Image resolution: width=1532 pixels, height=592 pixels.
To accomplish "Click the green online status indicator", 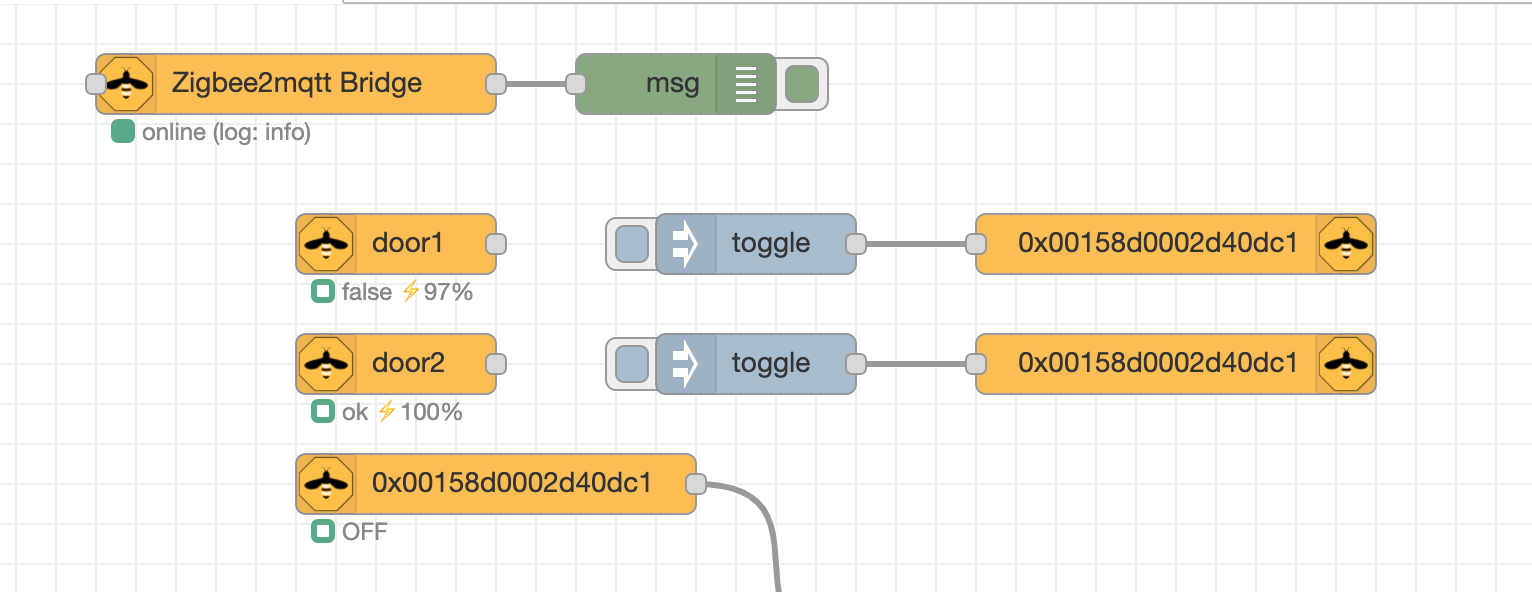I will click(x=123, y=131).
